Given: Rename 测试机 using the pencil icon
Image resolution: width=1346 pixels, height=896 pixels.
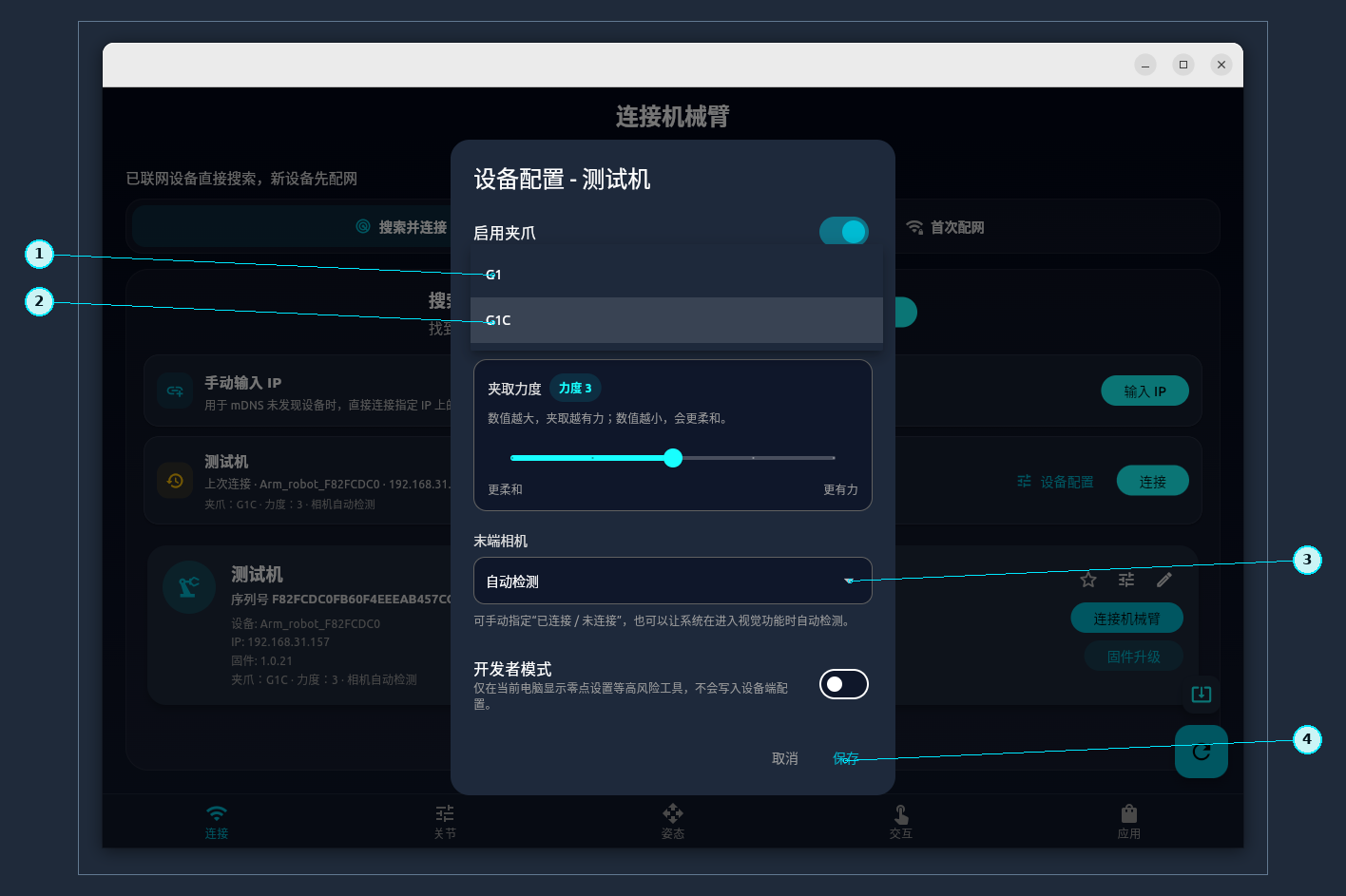Looking at the screenshot, I should click(x=1164, y=580).
